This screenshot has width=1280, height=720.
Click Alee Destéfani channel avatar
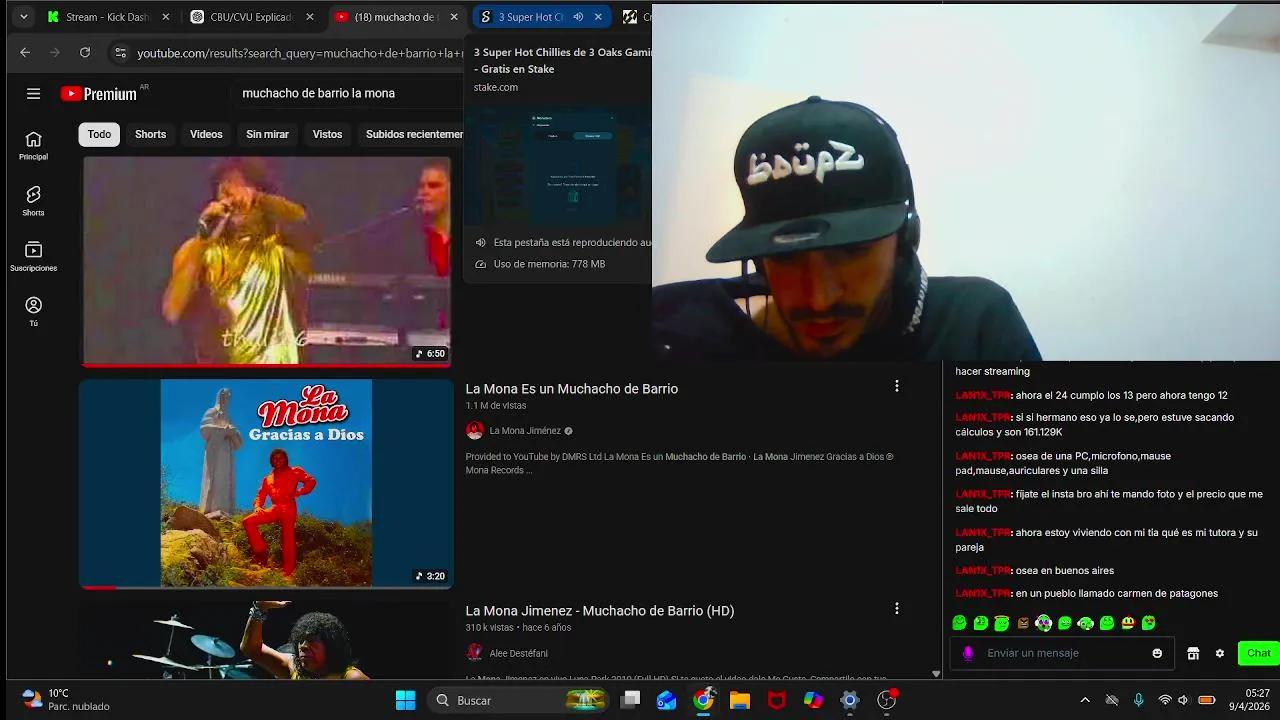475,653
